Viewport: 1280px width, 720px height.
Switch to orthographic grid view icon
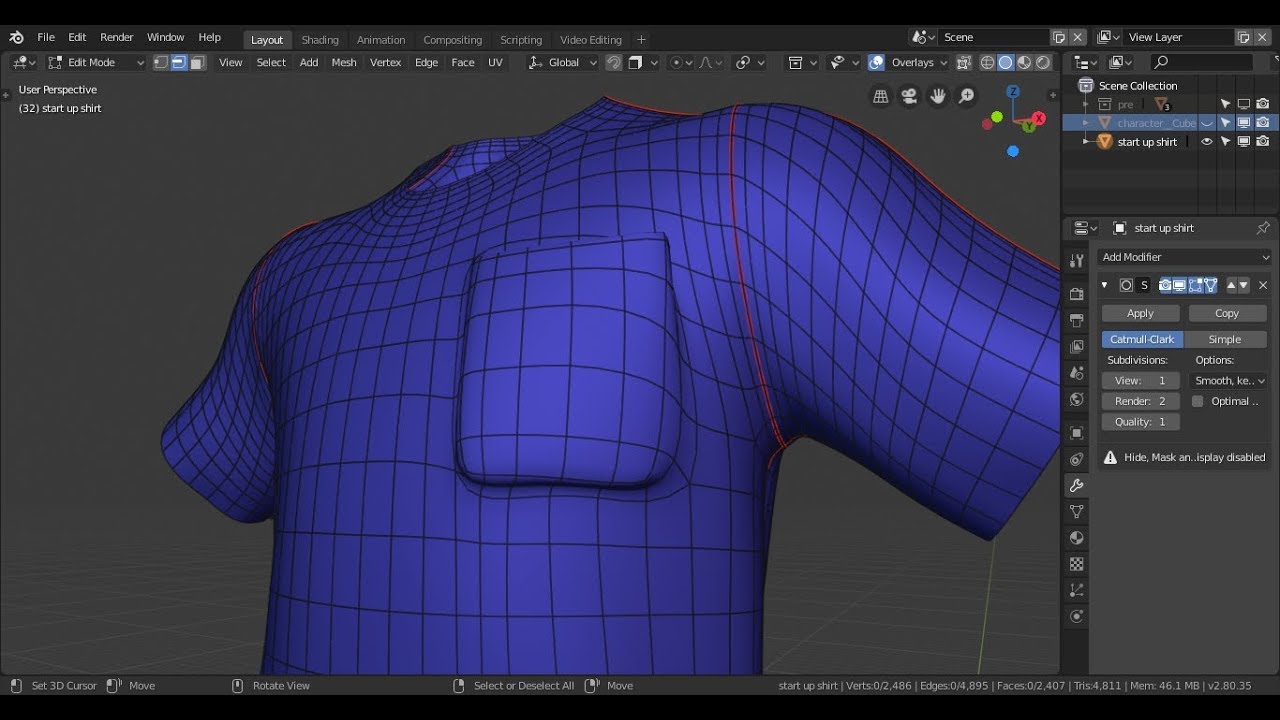[881, 96]
